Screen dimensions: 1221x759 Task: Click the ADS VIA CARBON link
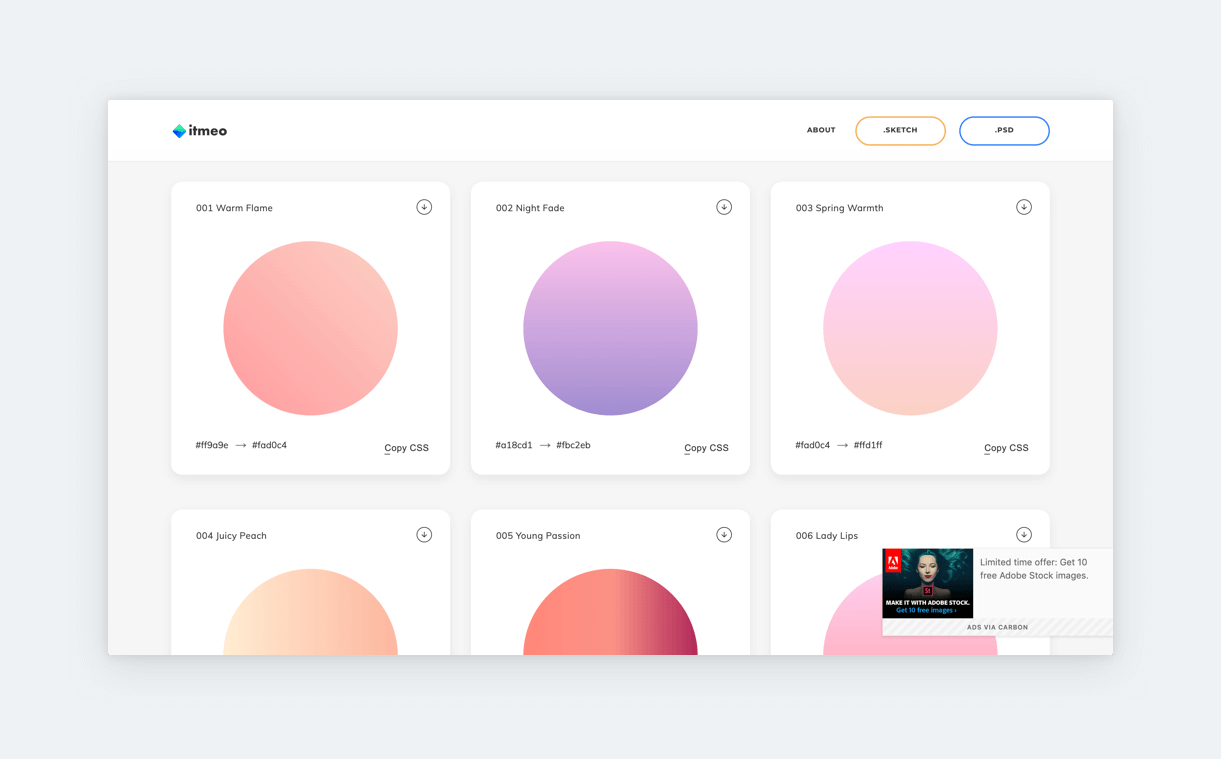[997, 627]
